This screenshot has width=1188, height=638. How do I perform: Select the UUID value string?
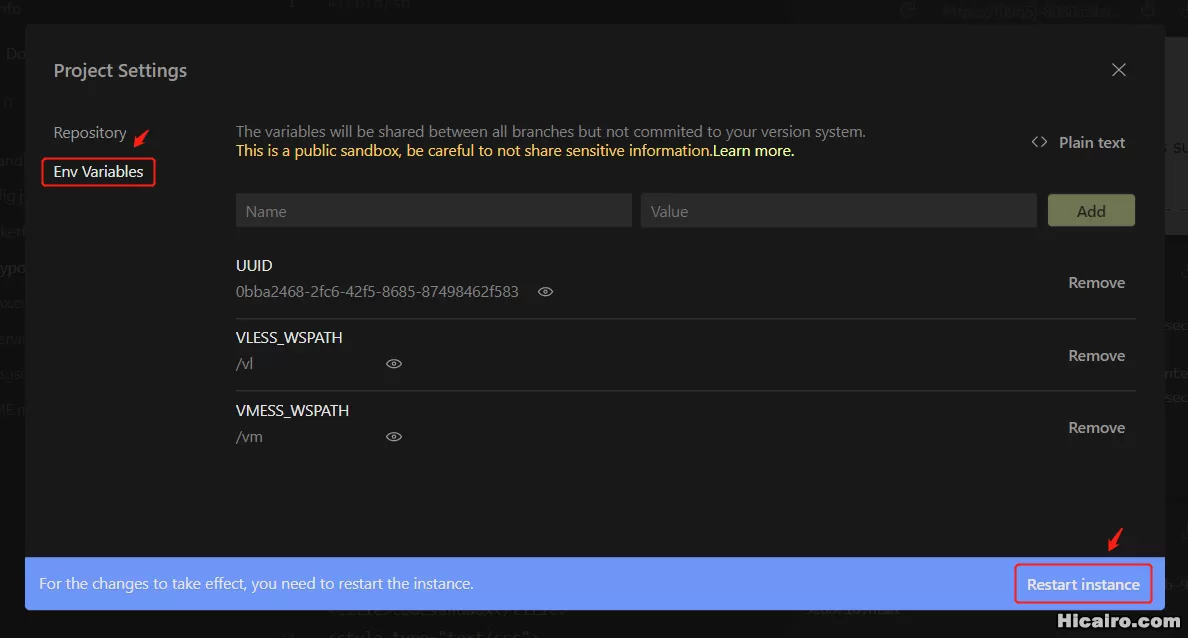[x=377, y=292]
